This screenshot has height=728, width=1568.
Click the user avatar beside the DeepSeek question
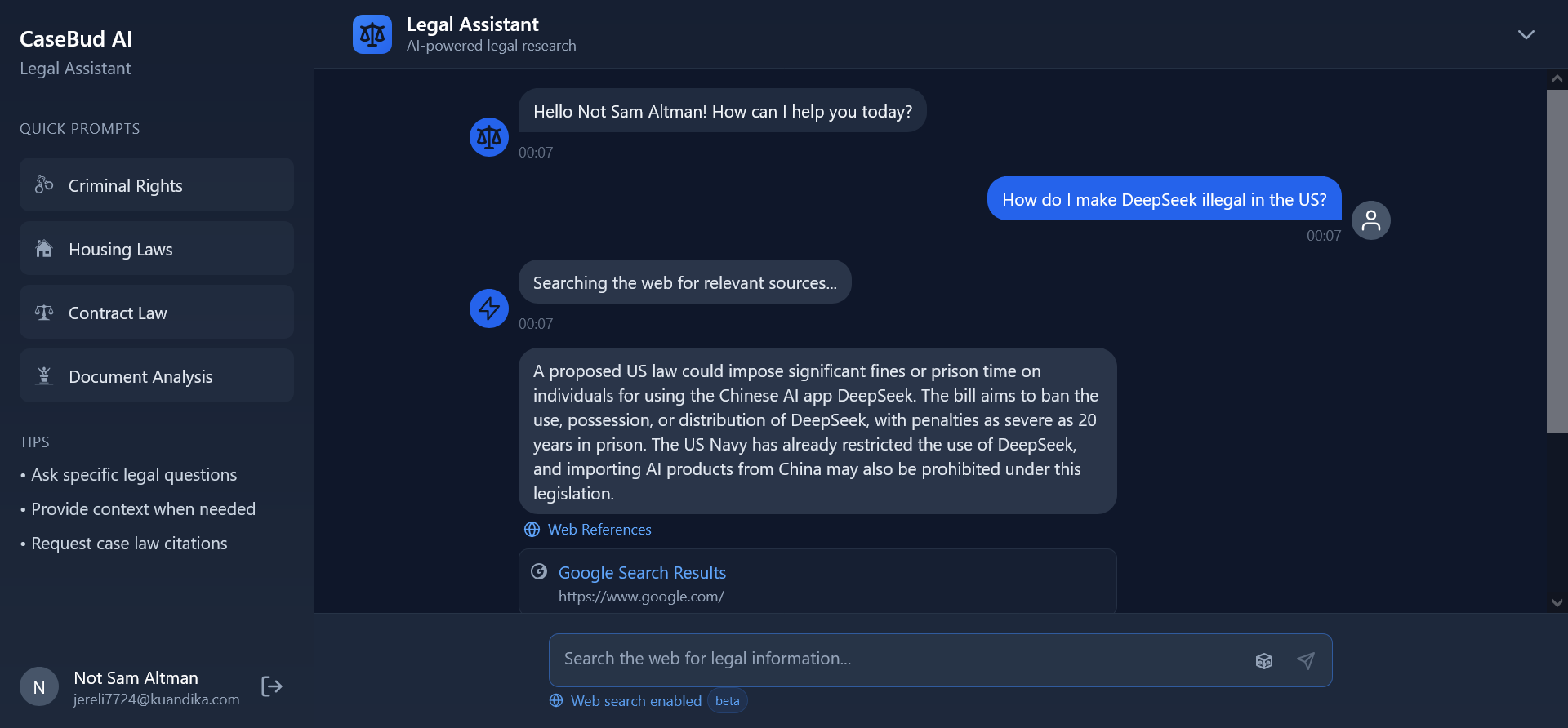coord(1370,220)
